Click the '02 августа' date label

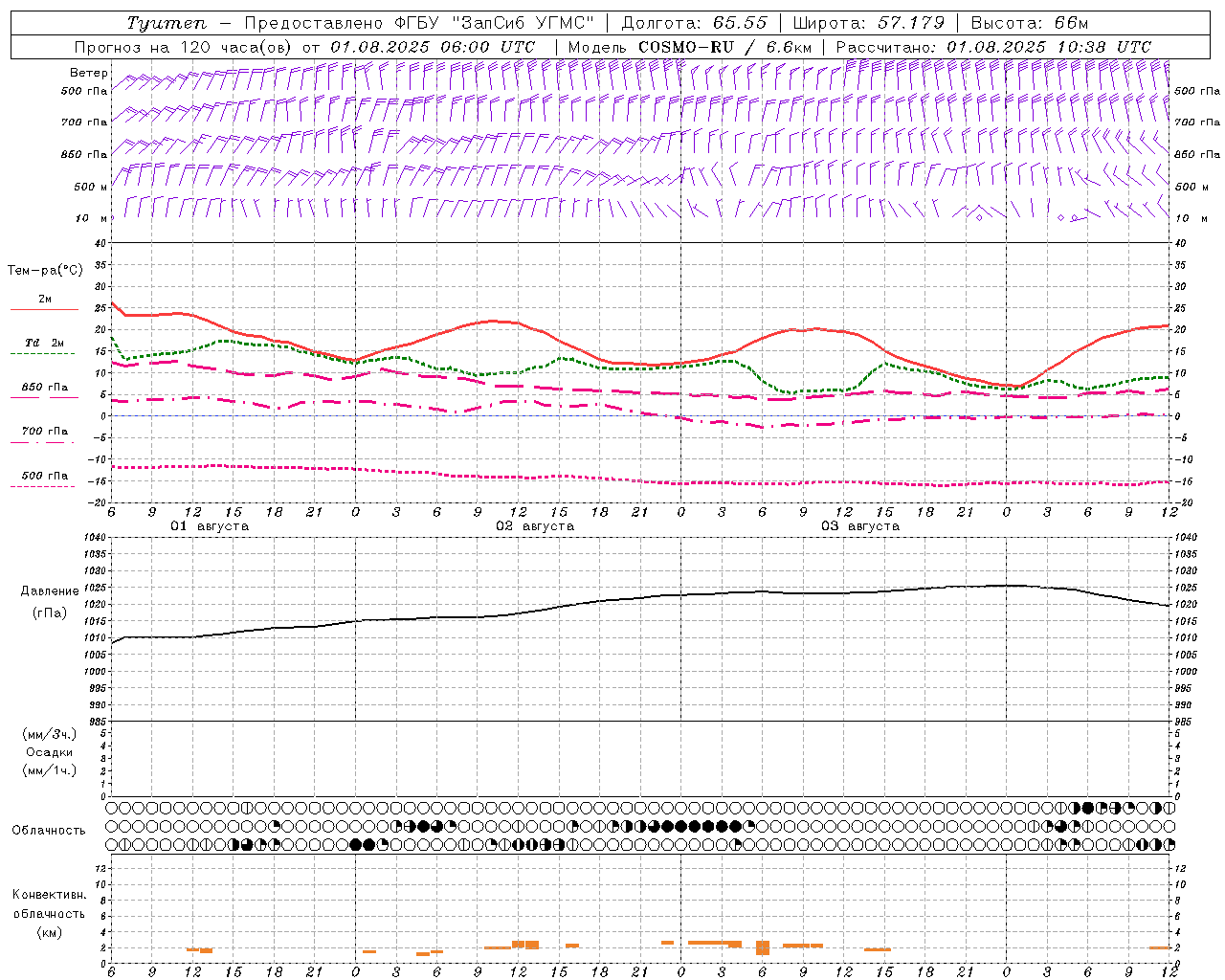[535, 526]
